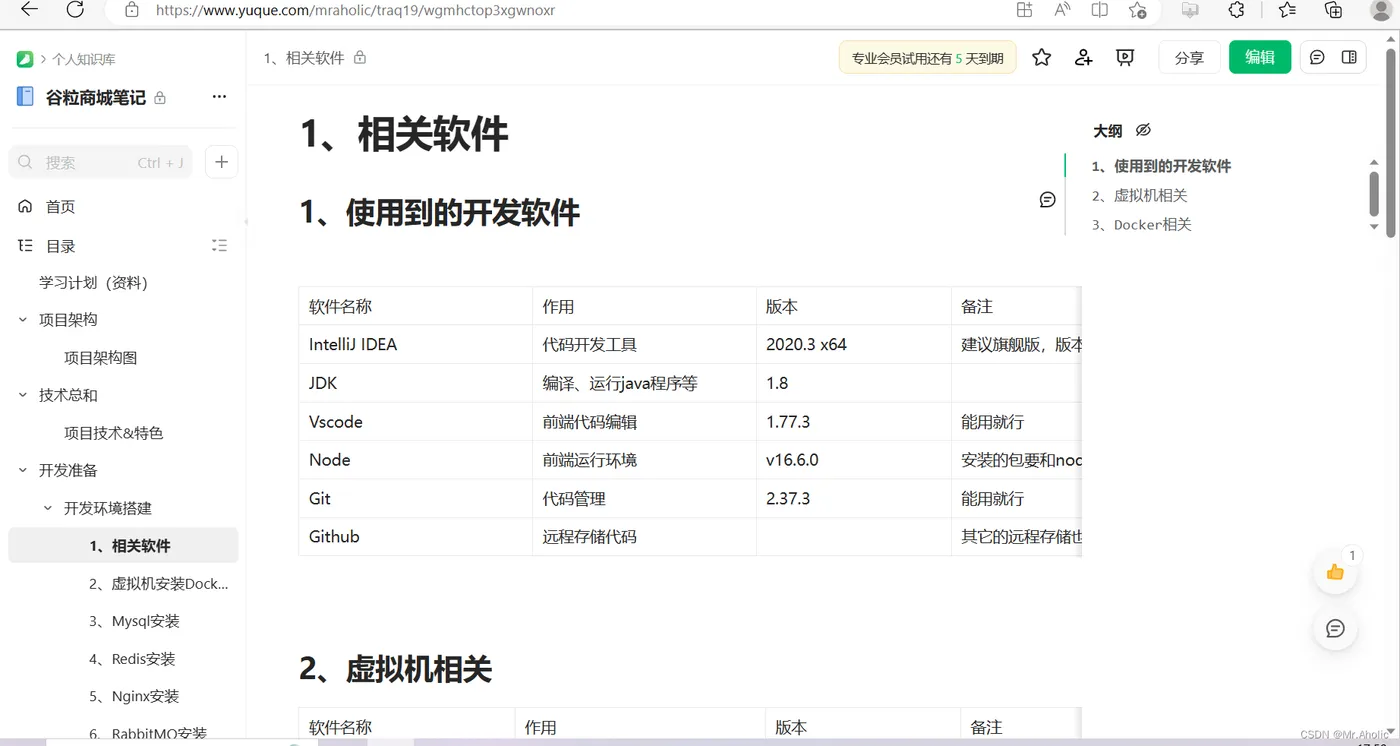Collapse the 开发环境搭建 tree node
This screenshot has height=746, width=1400.
point(48,508)
